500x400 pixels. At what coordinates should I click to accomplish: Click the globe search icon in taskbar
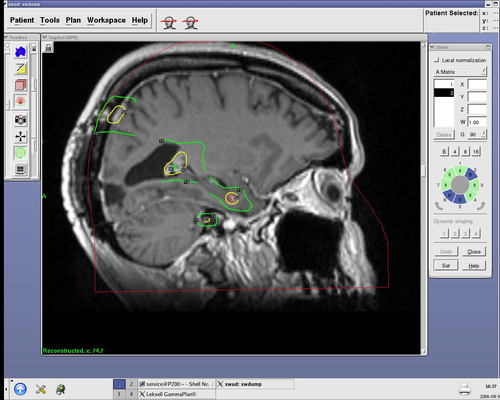click(x=61, y=389)
